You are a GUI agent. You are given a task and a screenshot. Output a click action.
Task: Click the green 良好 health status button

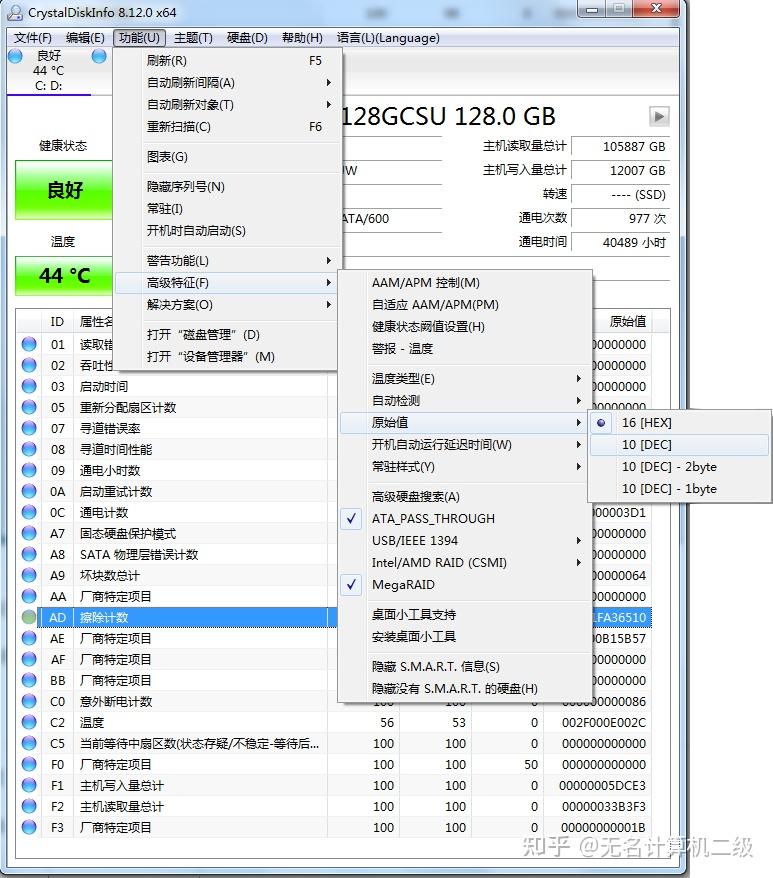tap(64, 190)
